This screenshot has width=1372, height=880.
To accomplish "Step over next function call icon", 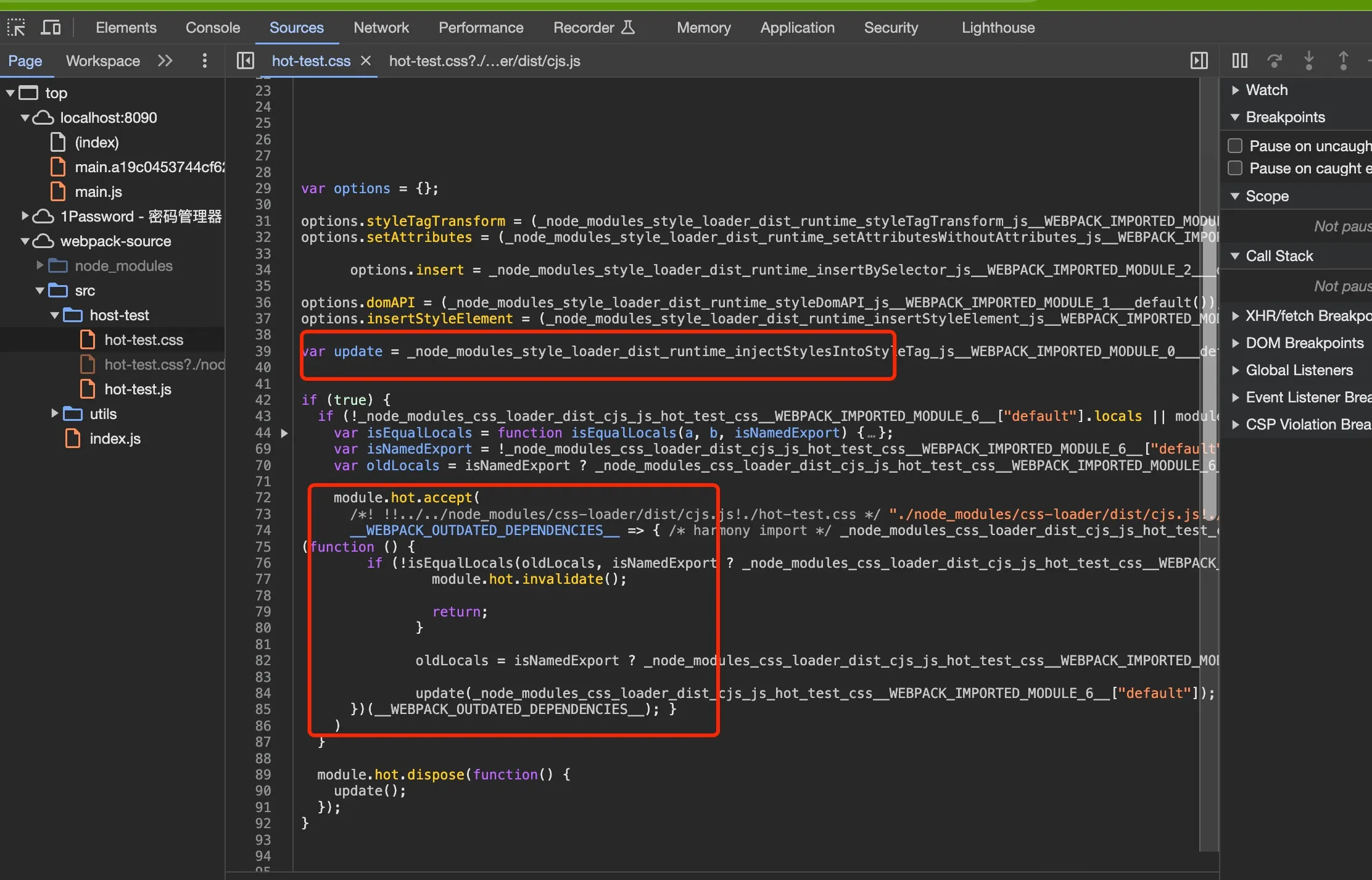I will coord(1275,60).
